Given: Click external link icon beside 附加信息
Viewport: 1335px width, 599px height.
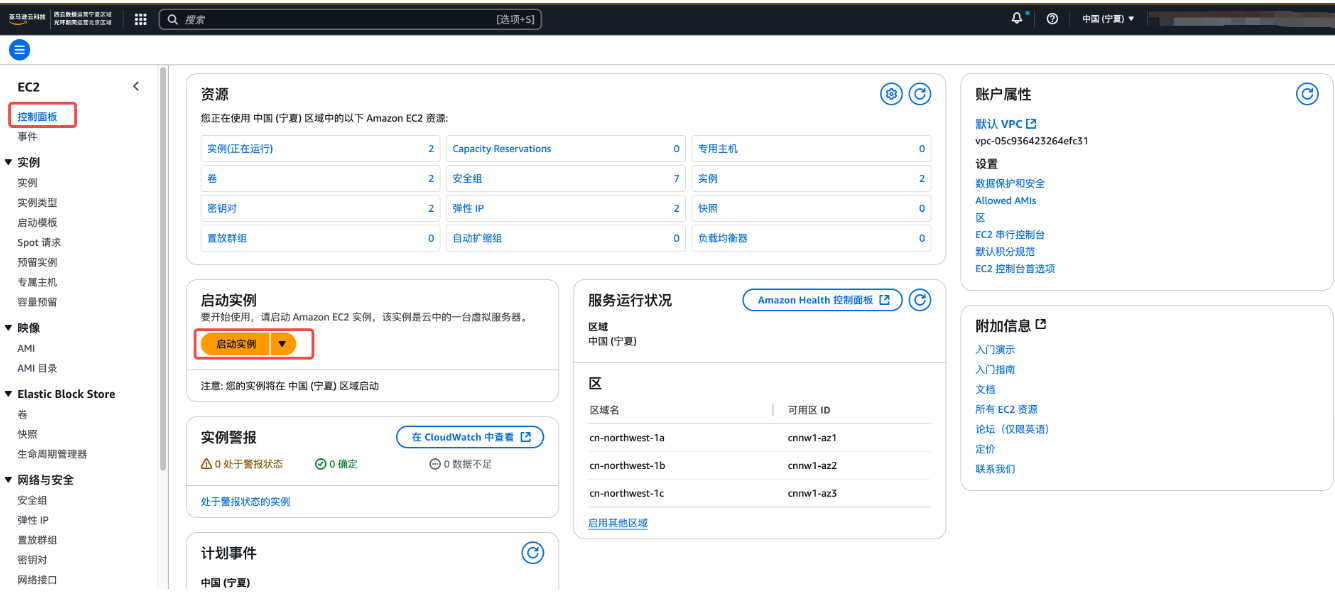Looking at the screenshot, I should click(1040, 325).
